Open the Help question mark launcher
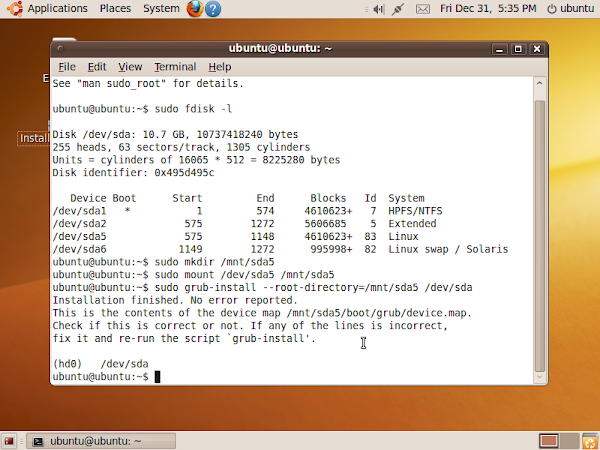 click(x=213, y=9)
